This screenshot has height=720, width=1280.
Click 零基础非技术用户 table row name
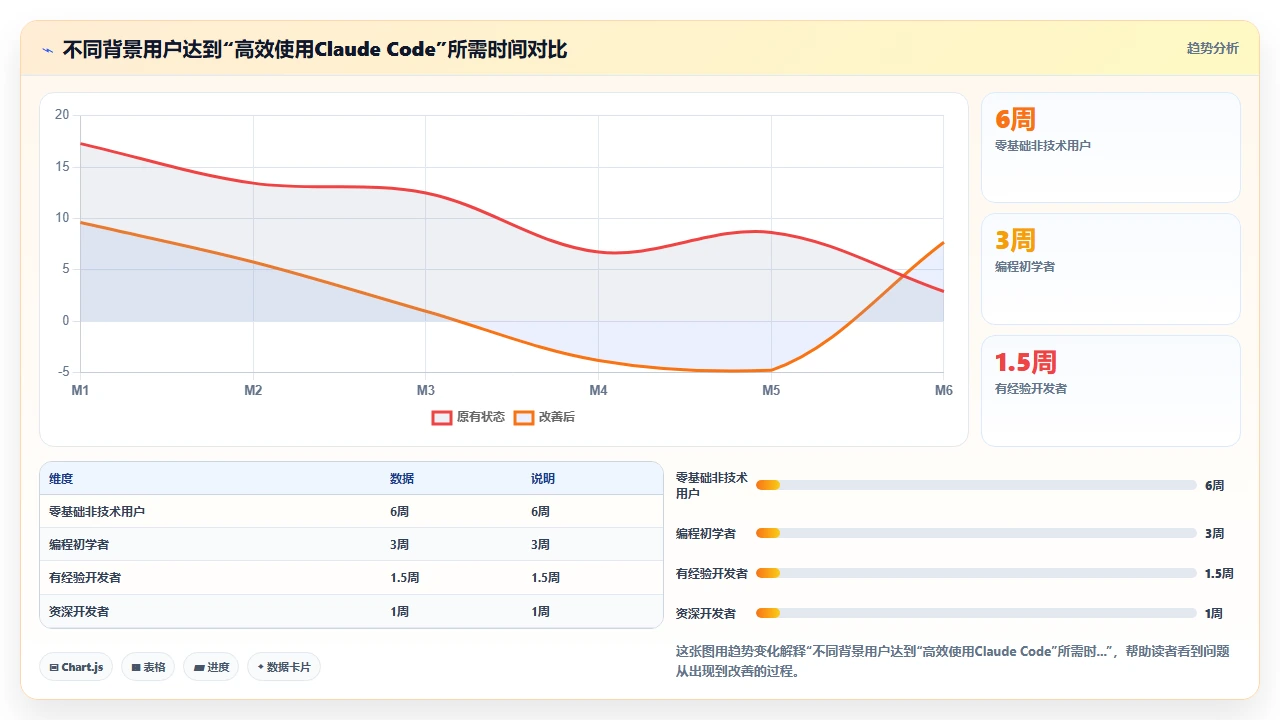[x=97, y=512]
